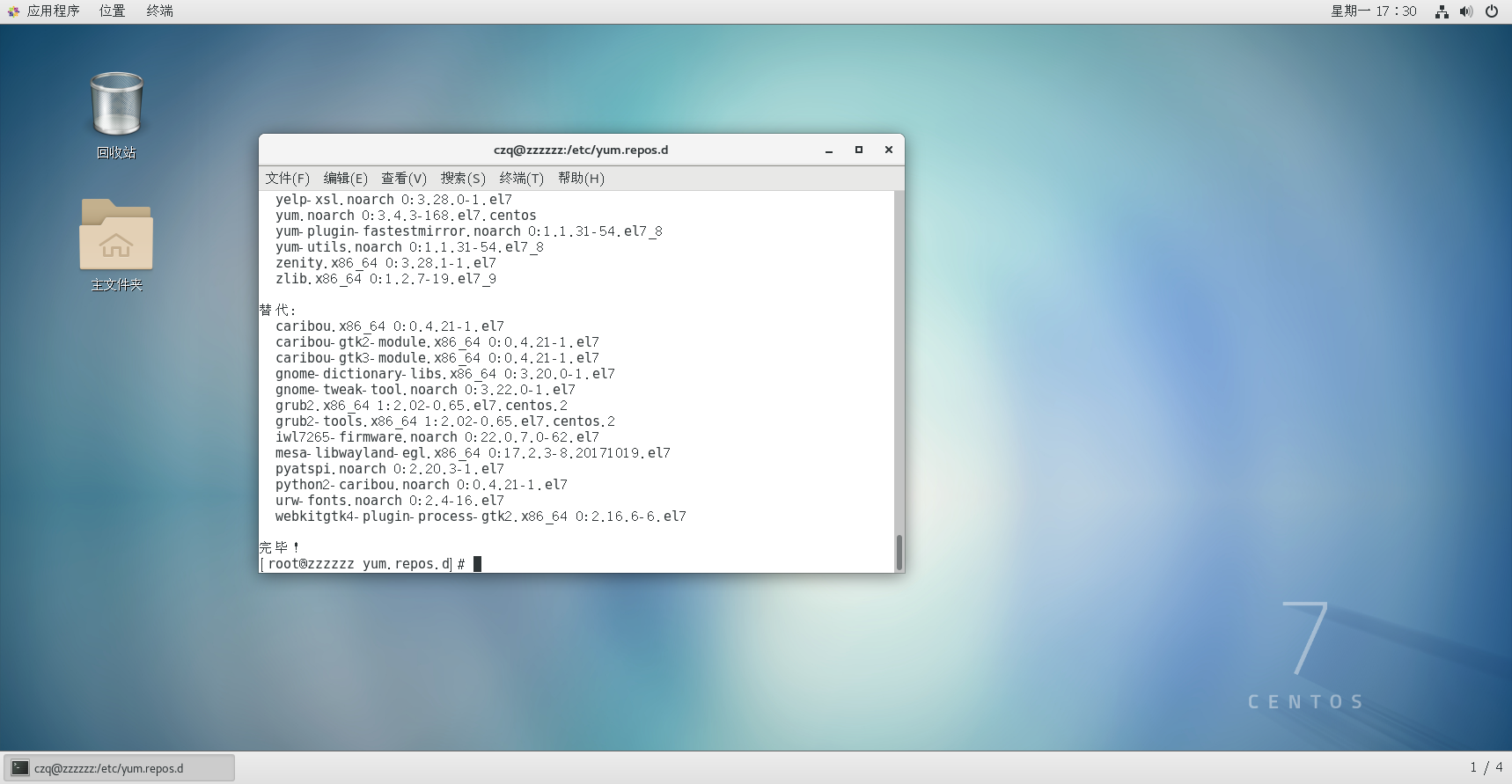Image resolution: width=1512 pixels, height=784 pixels.
Task: Click the grub2.x86_64 package line
Action: 422,406
